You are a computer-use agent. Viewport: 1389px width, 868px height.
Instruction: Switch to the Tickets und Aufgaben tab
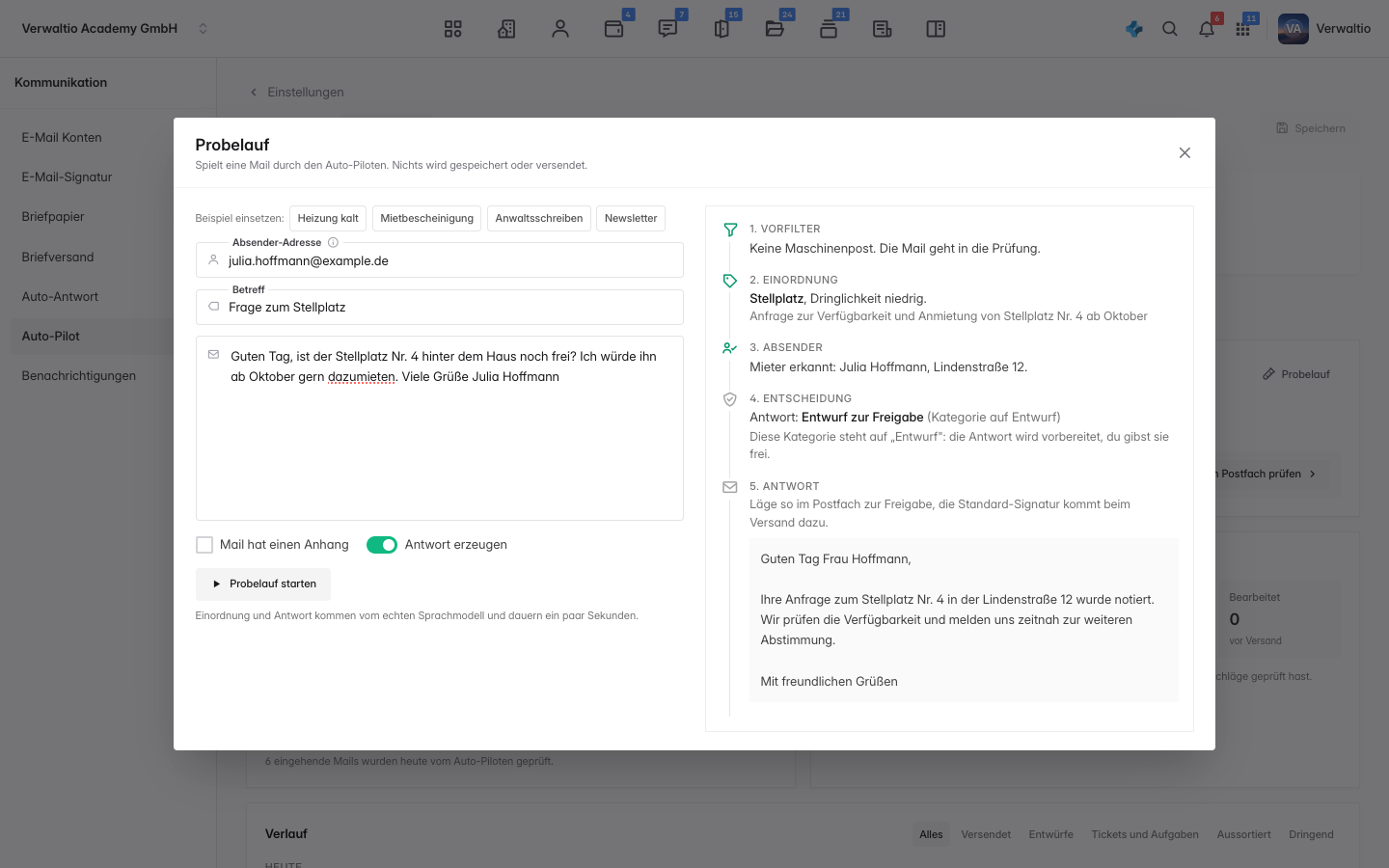tap(1145, 834)
